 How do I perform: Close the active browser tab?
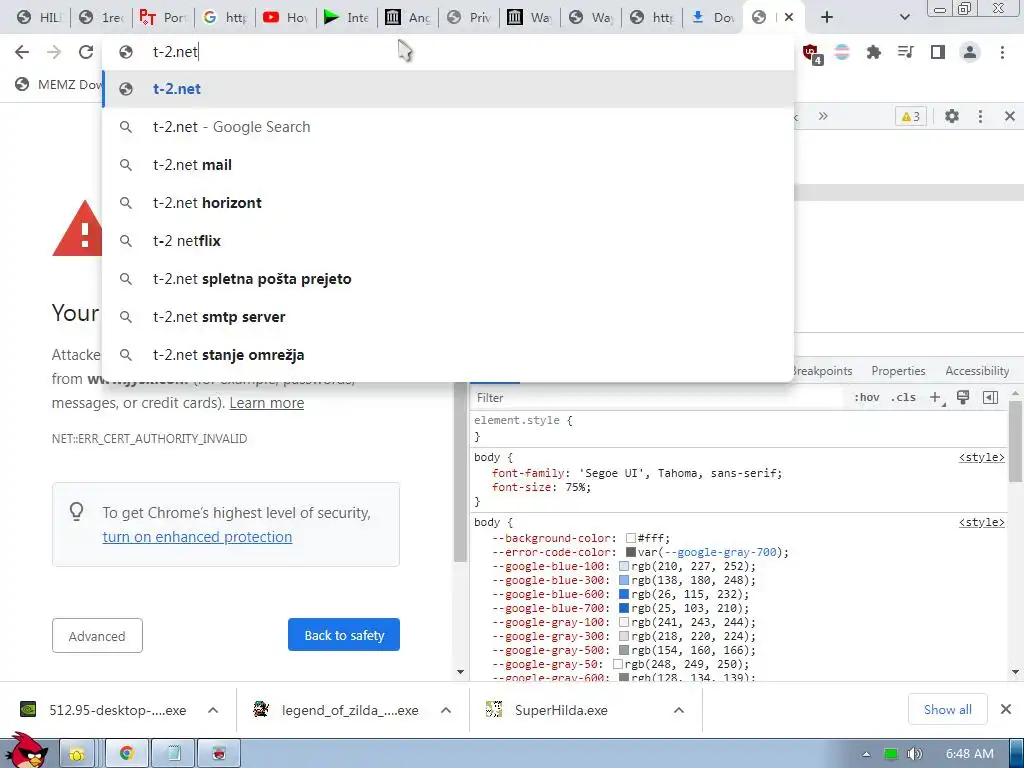click(x=789, y=17)
